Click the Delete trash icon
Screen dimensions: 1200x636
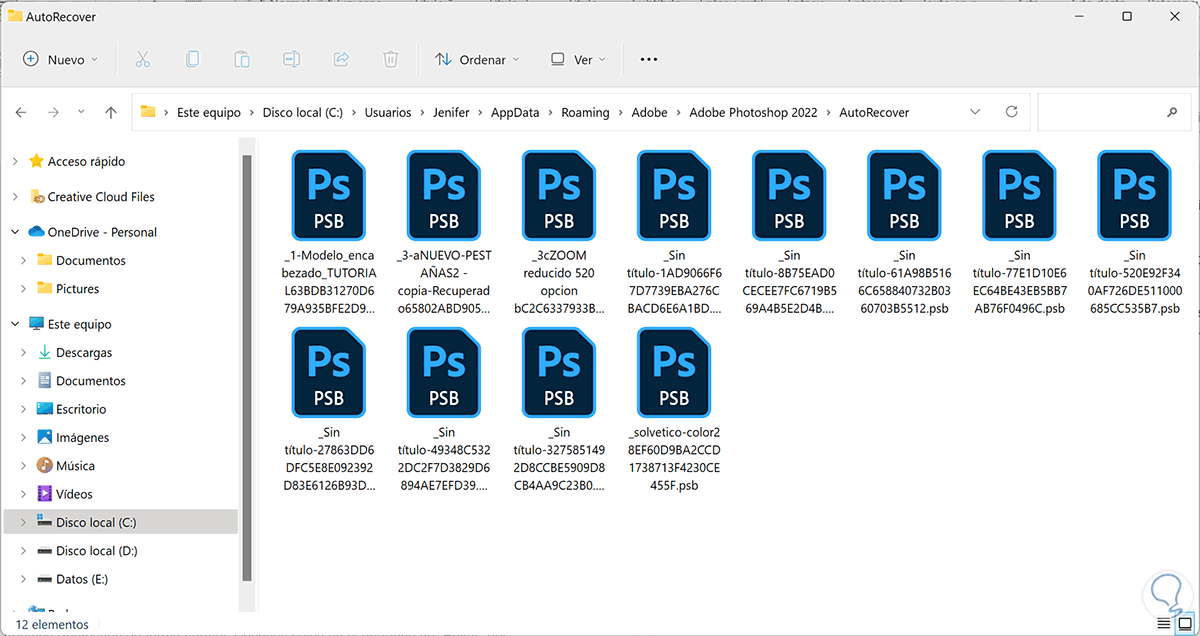(x=391, y=60)
